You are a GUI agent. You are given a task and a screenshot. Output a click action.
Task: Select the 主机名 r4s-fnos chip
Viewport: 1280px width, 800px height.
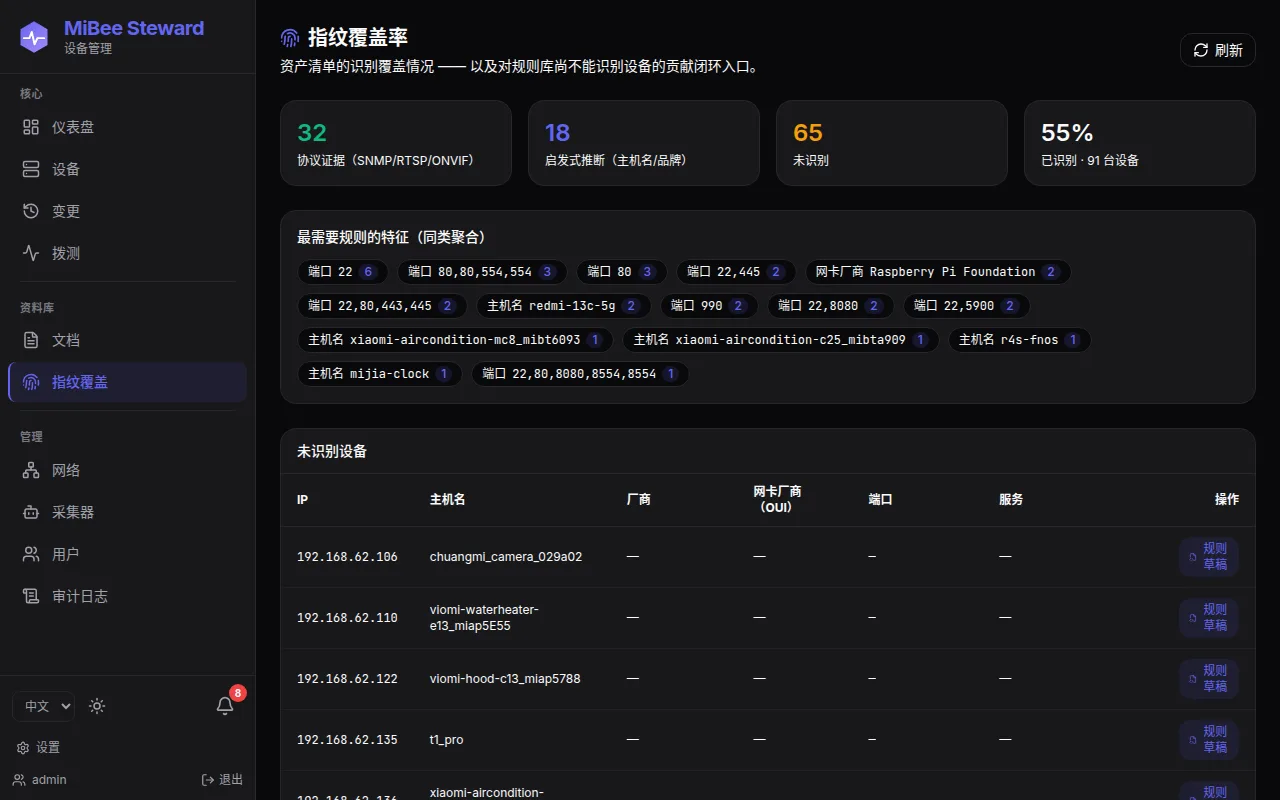pyautogui.click(x=1019, y=340)
